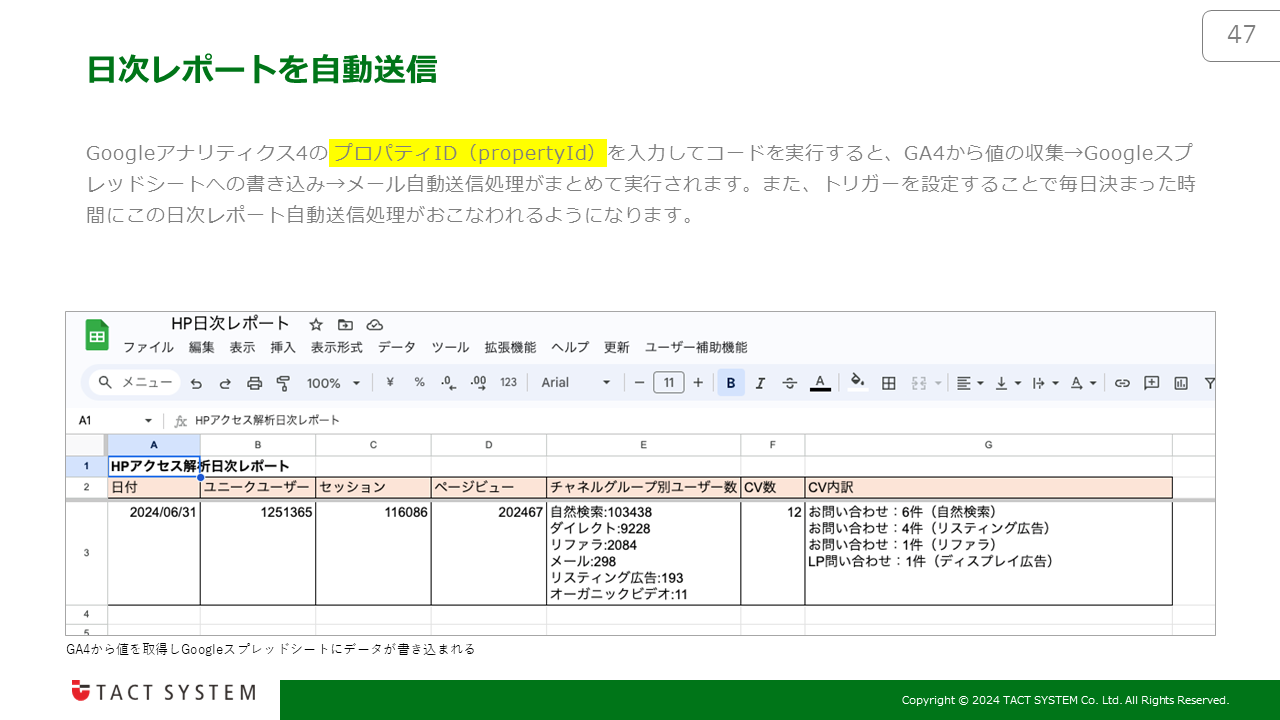
Task: Open the fill color picker
Action: (858, 382)
